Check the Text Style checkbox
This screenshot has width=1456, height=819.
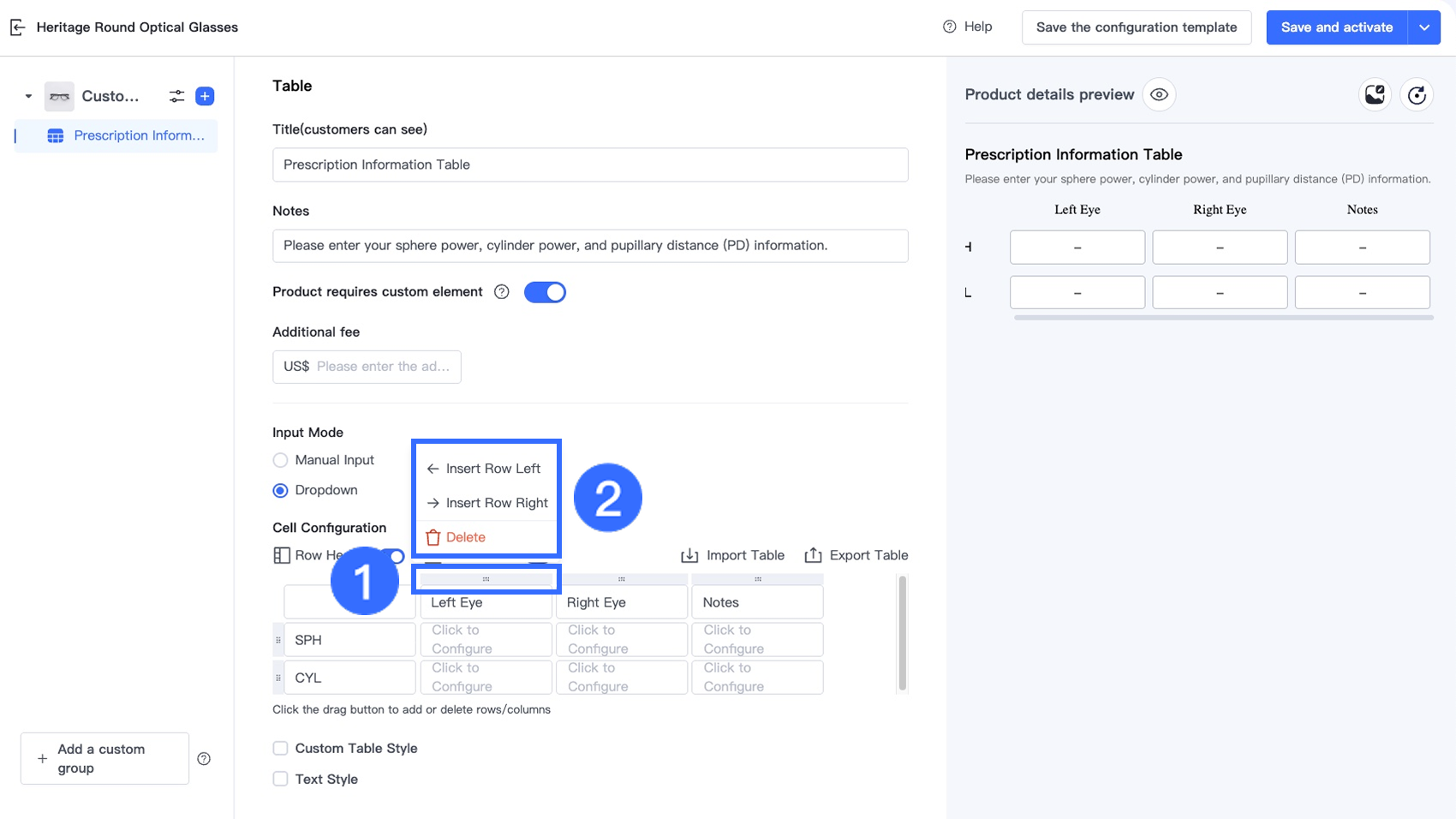point(280,779)
